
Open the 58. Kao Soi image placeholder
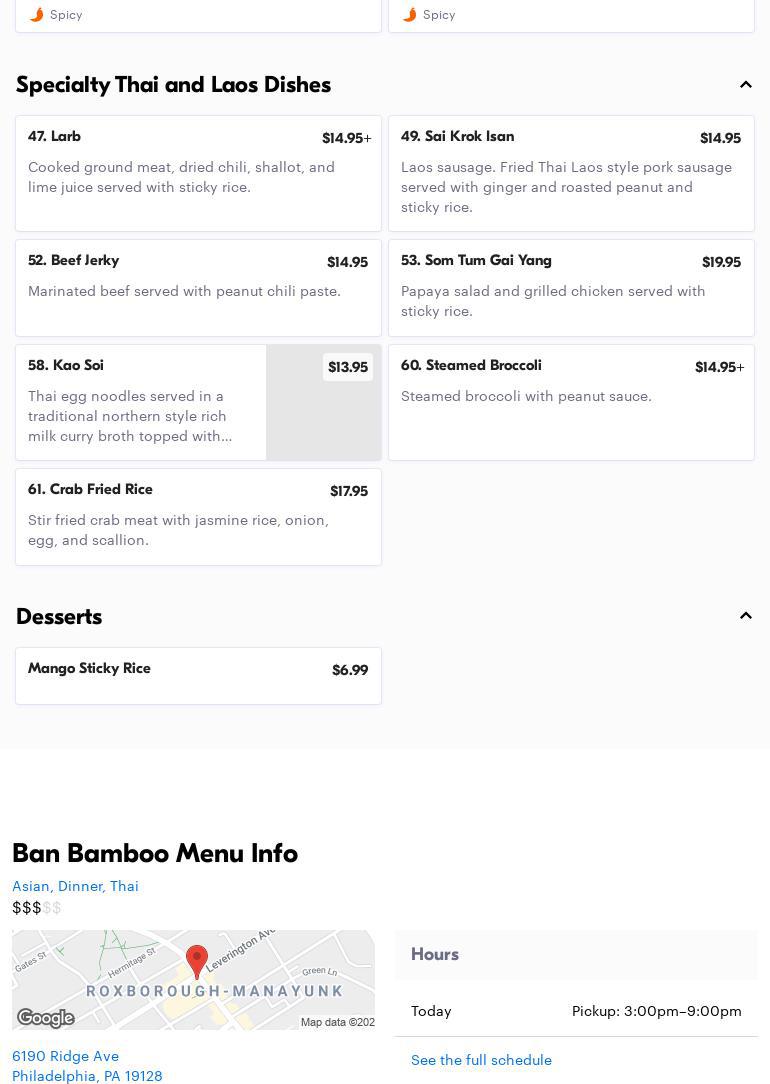(323, 402)
